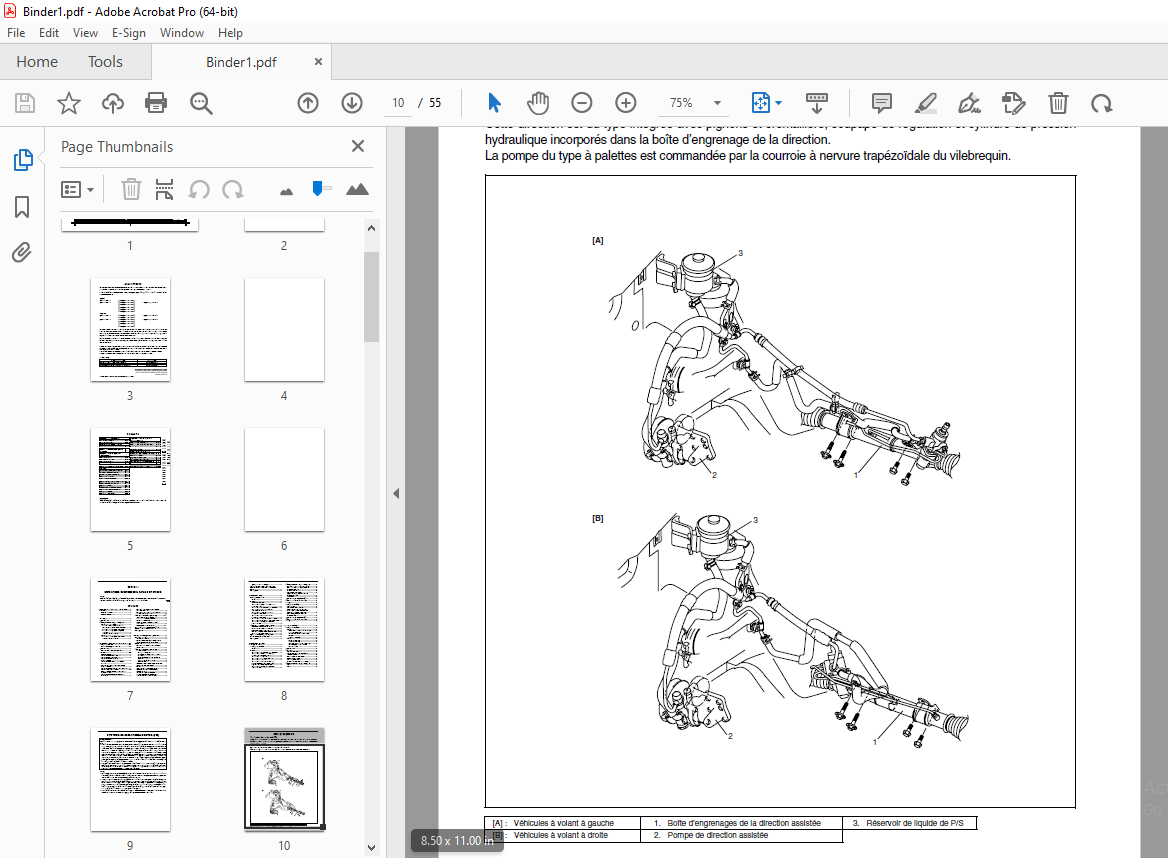Switch to the Home tab
Image resolution: width=1168 pixels, height=858 pixels.
tap(37, 62)
